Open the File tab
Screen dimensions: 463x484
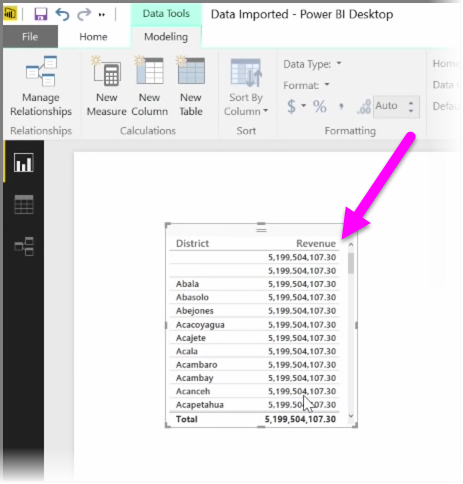(30, 37)
